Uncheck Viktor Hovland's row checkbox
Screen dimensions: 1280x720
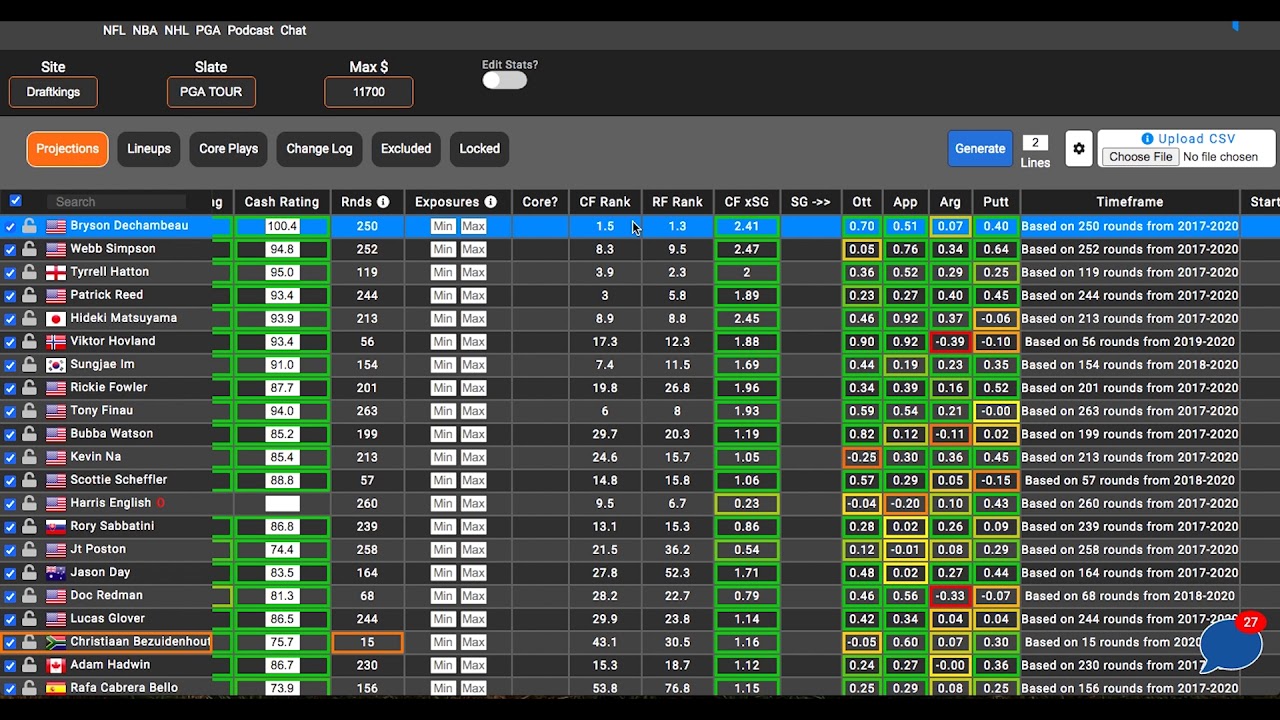click(x=10, y=342)
